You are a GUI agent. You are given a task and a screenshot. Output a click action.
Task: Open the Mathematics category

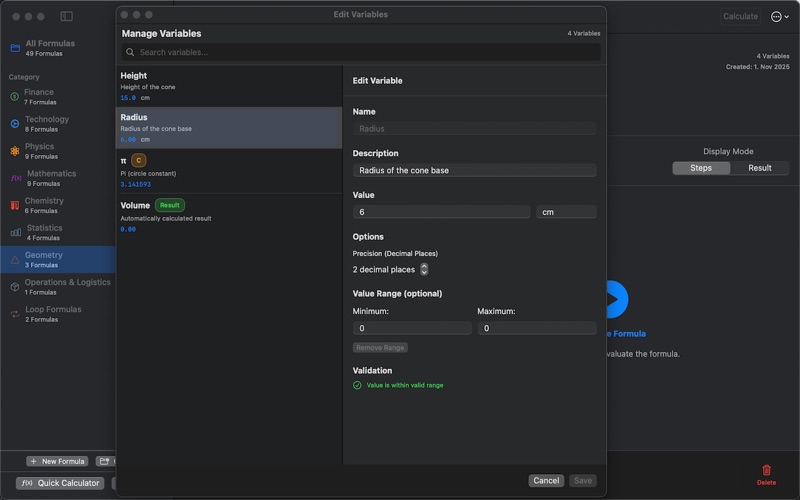click(x=58, y=178)
